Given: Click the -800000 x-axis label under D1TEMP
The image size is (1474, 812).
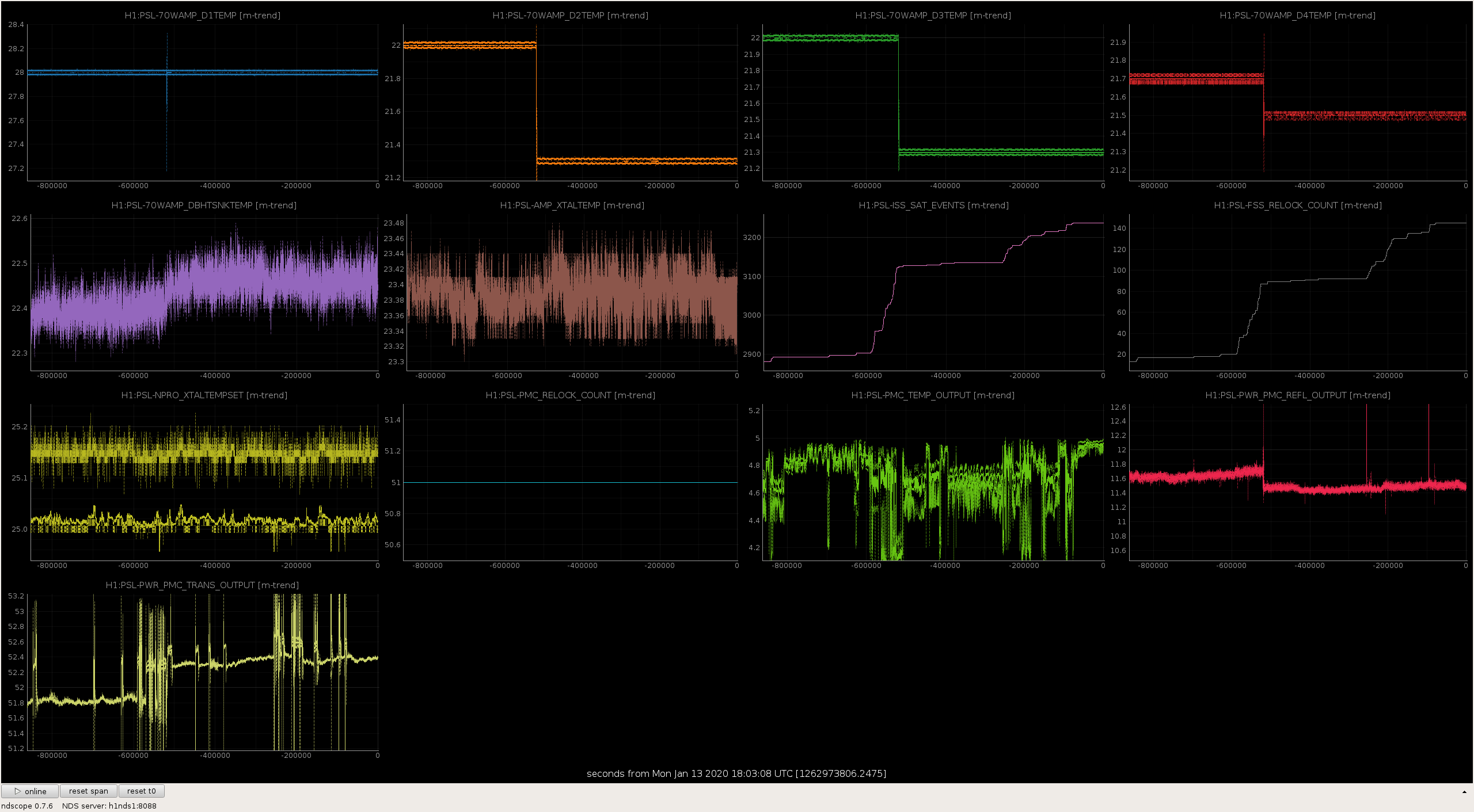Looking at the screenshot, I should pos(52,186).
